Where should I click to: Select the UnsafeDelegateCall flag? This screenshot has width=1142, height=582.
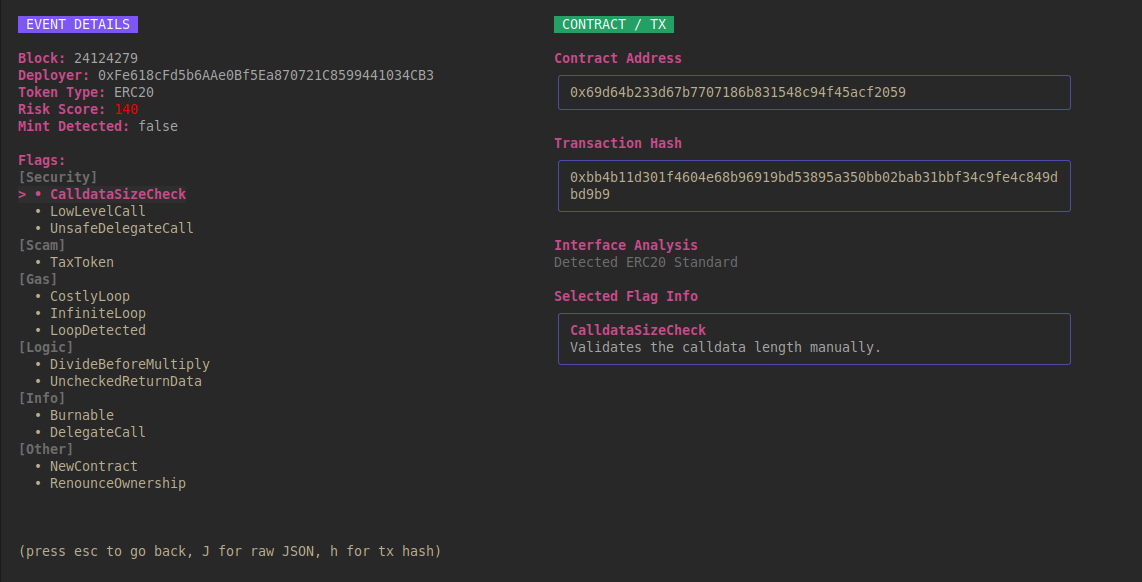tap(121, 228)
